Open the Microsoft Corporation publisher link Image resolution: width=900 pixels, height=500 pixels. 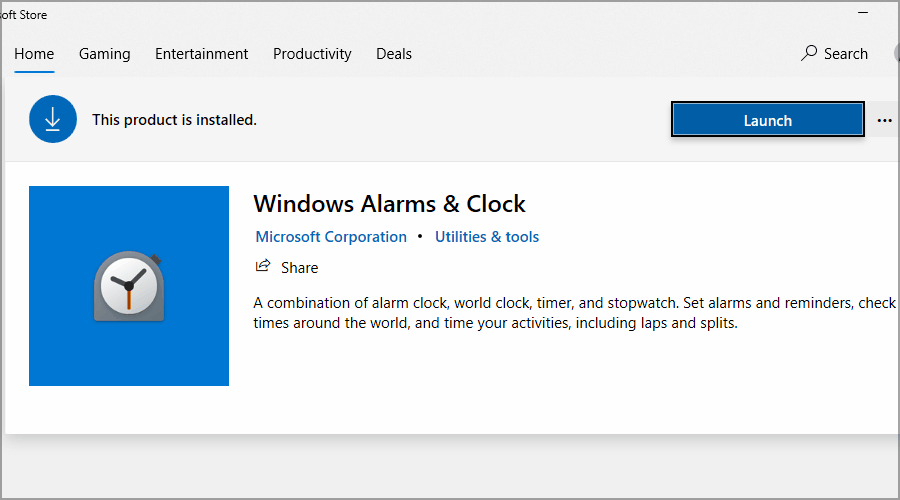(x=331, y=237)
